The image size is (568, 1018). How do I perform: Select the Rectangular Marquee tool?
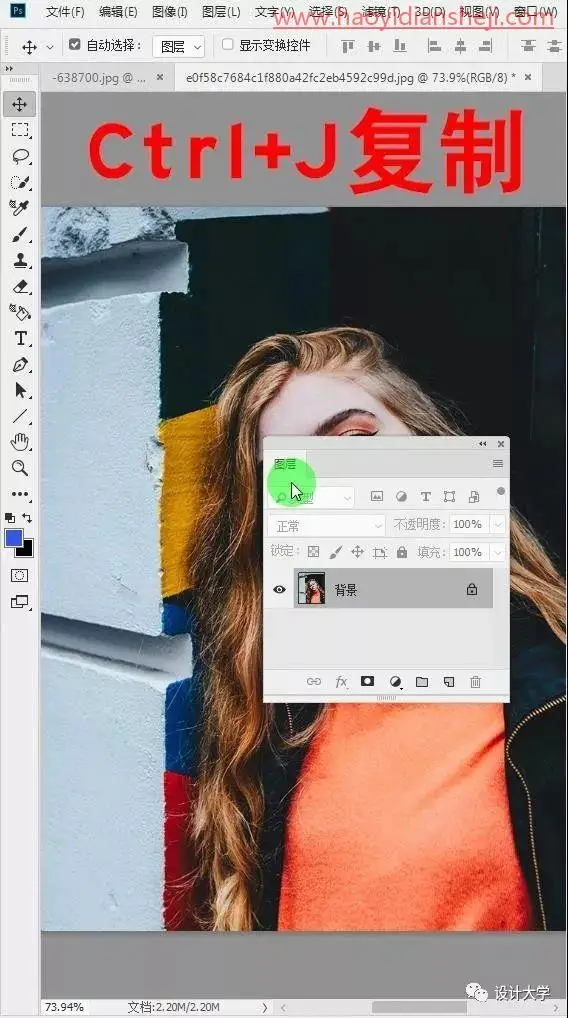[x=19, y=130]
